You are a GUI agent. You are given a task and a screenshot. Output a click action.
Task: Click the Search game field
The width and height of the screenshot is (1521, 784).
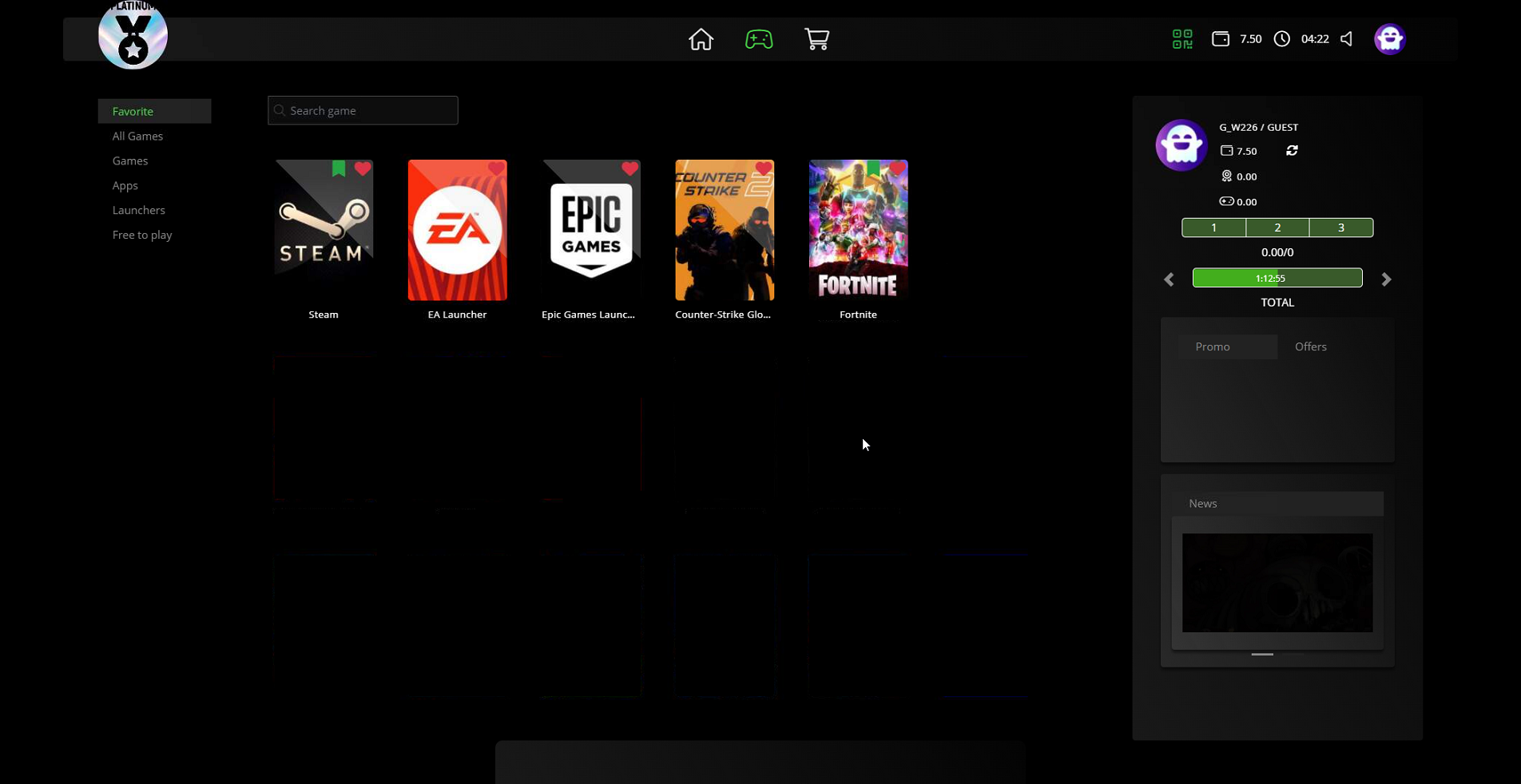[363, 111]
